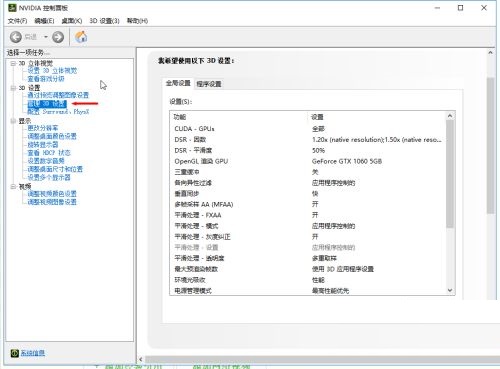500x369 pixels.
Task: Click the right panel vertical scrollbar thumb
Action: (x=490, y=146)
